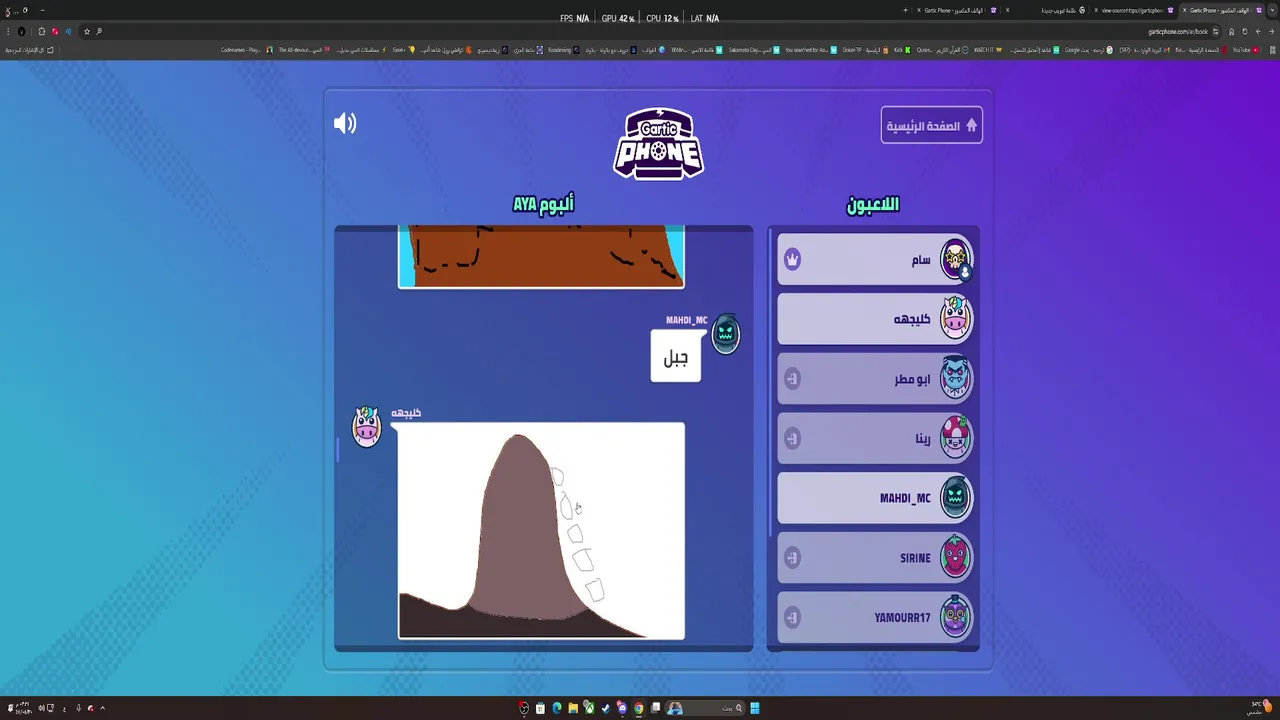
Task: Open Microsoft Edge from the taskbar
Action: 557,708
